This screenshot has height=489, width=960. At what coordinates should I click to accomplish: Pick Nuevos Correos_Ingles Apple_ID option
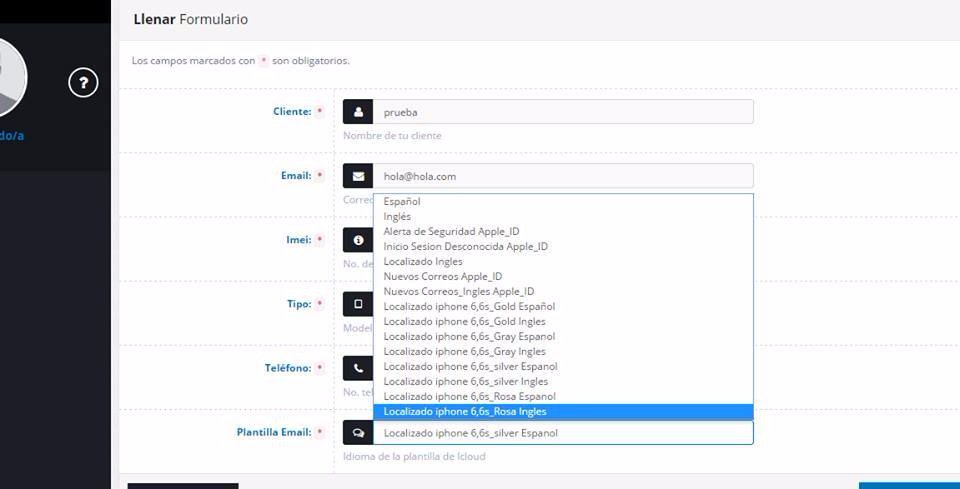563,291
